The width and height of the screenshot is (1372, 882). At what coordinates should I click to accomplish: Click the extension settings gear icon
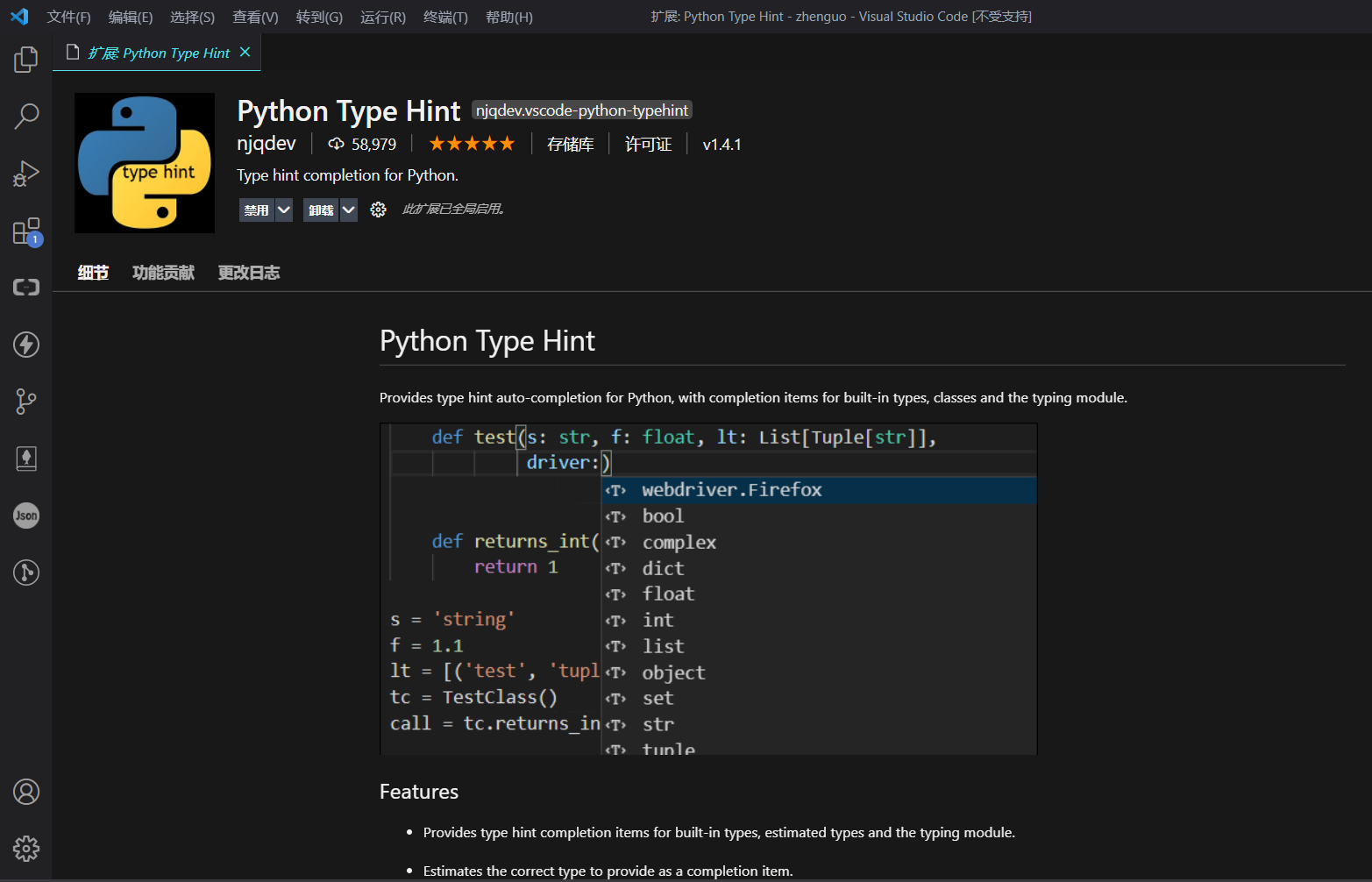378,210
